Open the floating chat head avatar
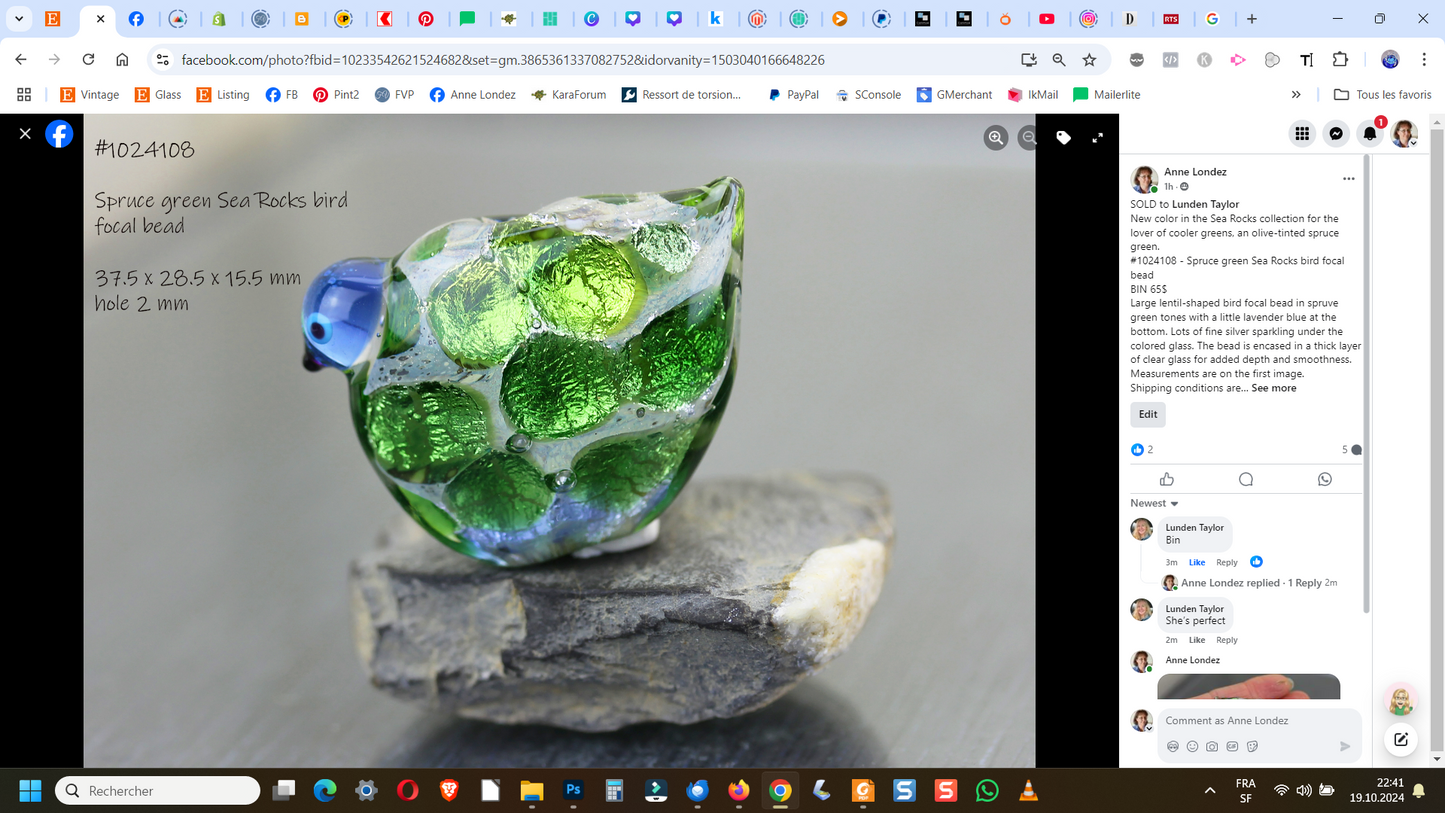This screenshot has height=813, width=1445. click(x=1401, y=700)
